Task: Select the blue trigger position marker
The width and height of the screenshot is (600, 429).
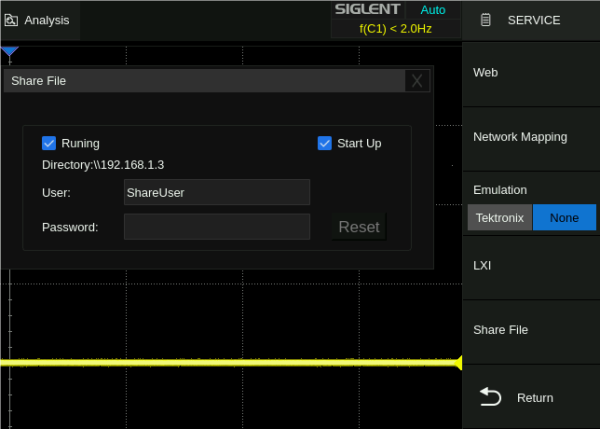Action: tap(10, 52)
